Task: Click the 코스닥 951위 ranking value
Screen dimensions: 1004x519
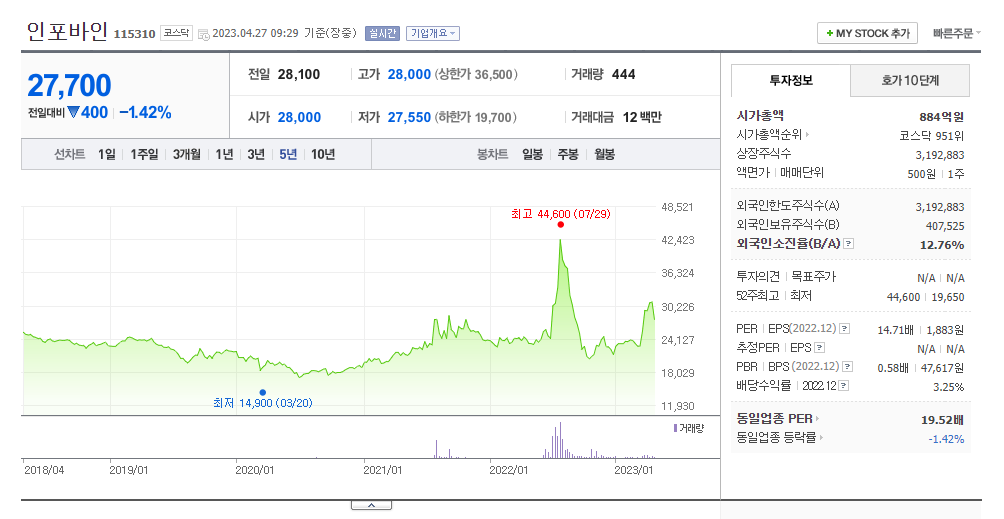Action: point(932,136)
